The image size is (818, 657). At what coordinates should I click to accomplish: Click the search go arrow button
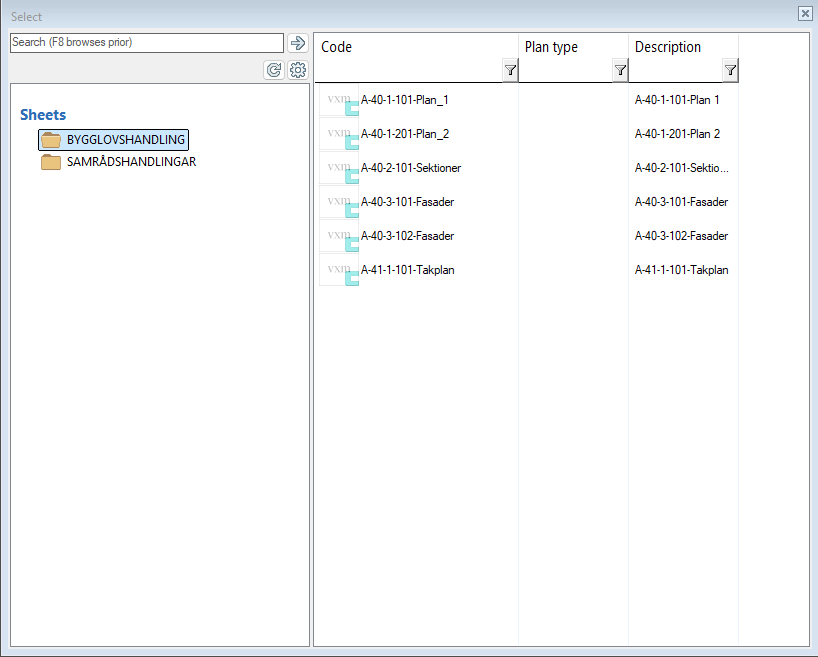coord(297,43)
